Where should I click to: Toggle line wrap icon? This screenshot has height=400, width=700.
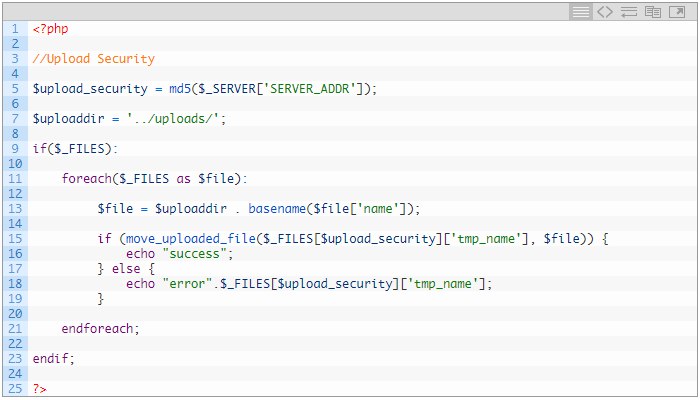pyautogui.click(x=629, y=12)
